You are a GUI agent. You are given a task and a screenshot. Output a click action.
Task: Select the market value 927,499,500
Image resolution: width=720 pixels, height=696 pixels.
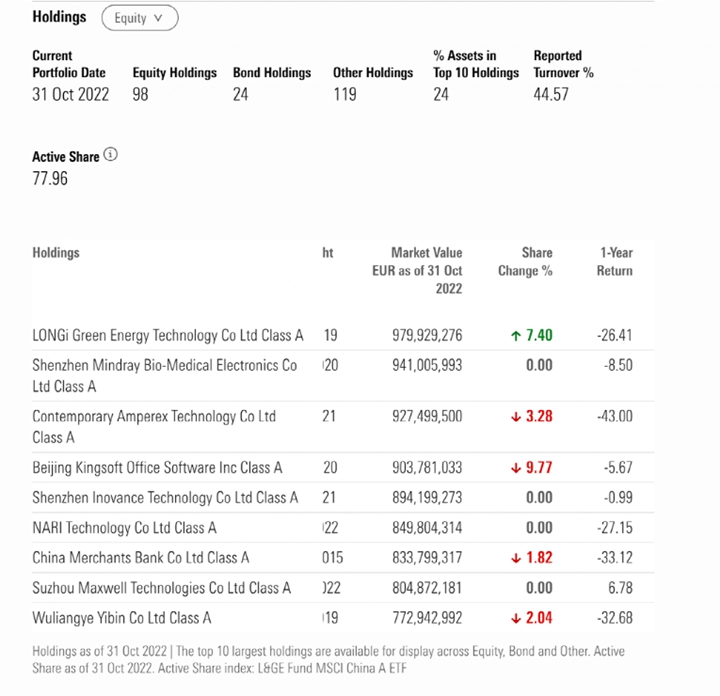point(427,416)
